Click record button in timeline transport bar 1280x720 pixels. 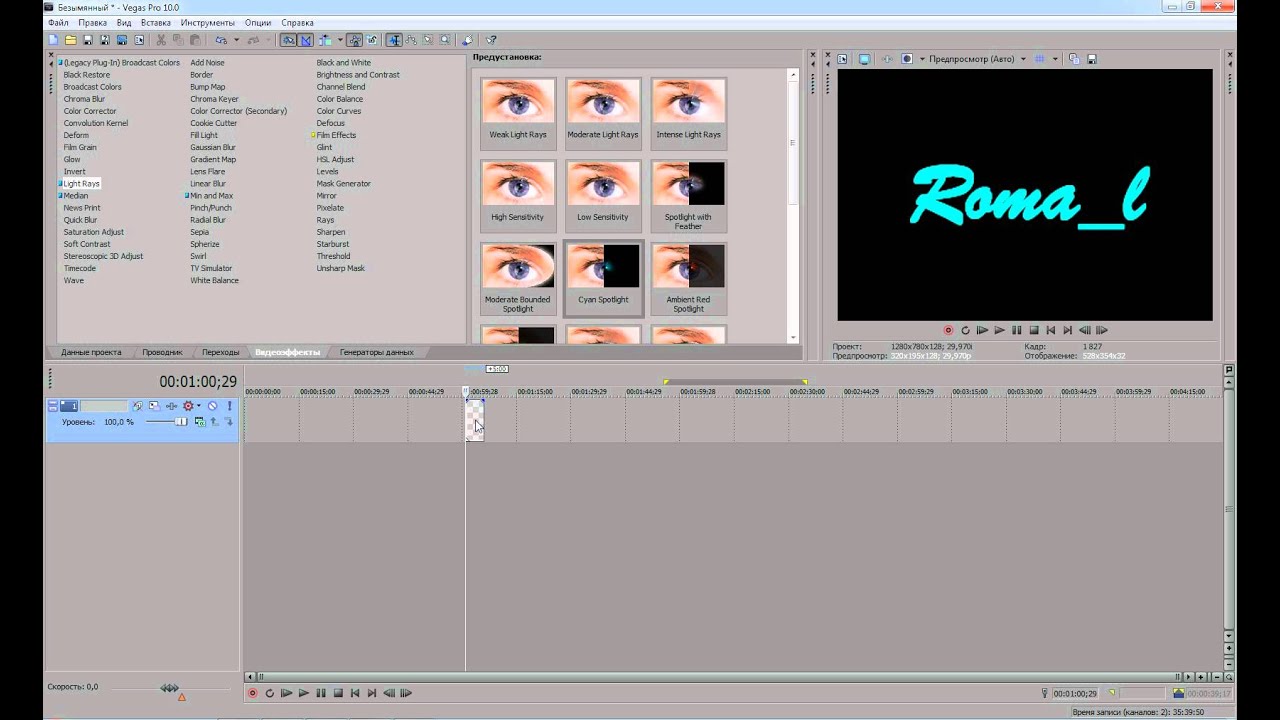[x=252, y=693]
